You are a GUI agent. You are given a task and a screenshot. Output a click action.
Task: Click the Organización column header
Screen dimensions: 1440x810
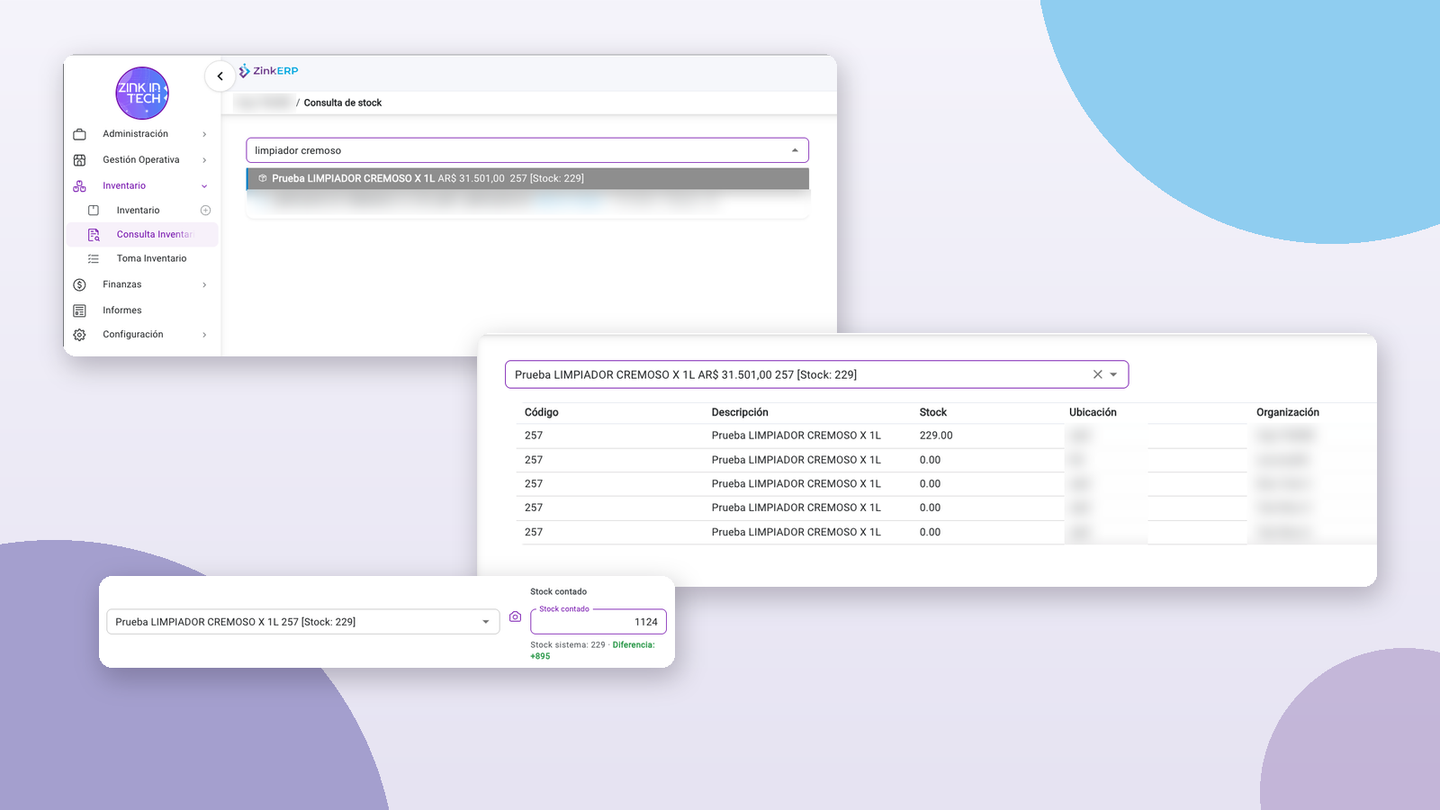pyautogui.click(x=1288, y=412)
